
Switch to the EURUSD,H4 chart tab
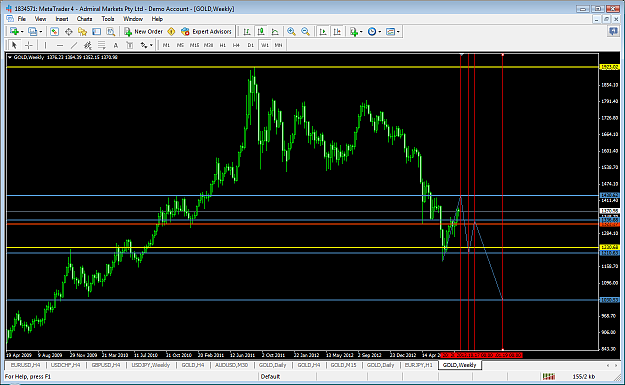[x=26, y=365]
